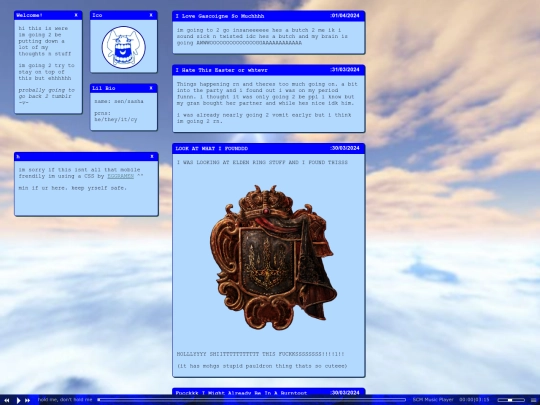
Task: Open the underlined CSS author link
Action: 121,176
